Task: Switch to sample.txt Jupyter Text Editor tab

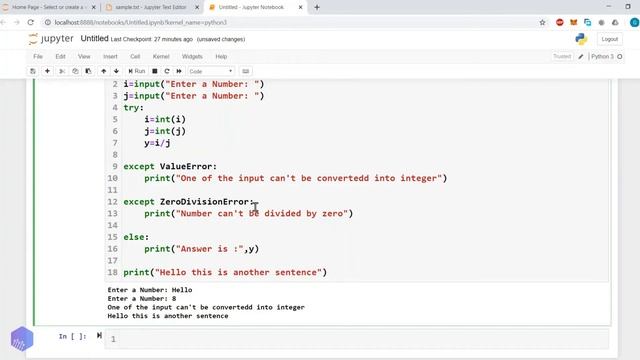Action: click(151, 7)
